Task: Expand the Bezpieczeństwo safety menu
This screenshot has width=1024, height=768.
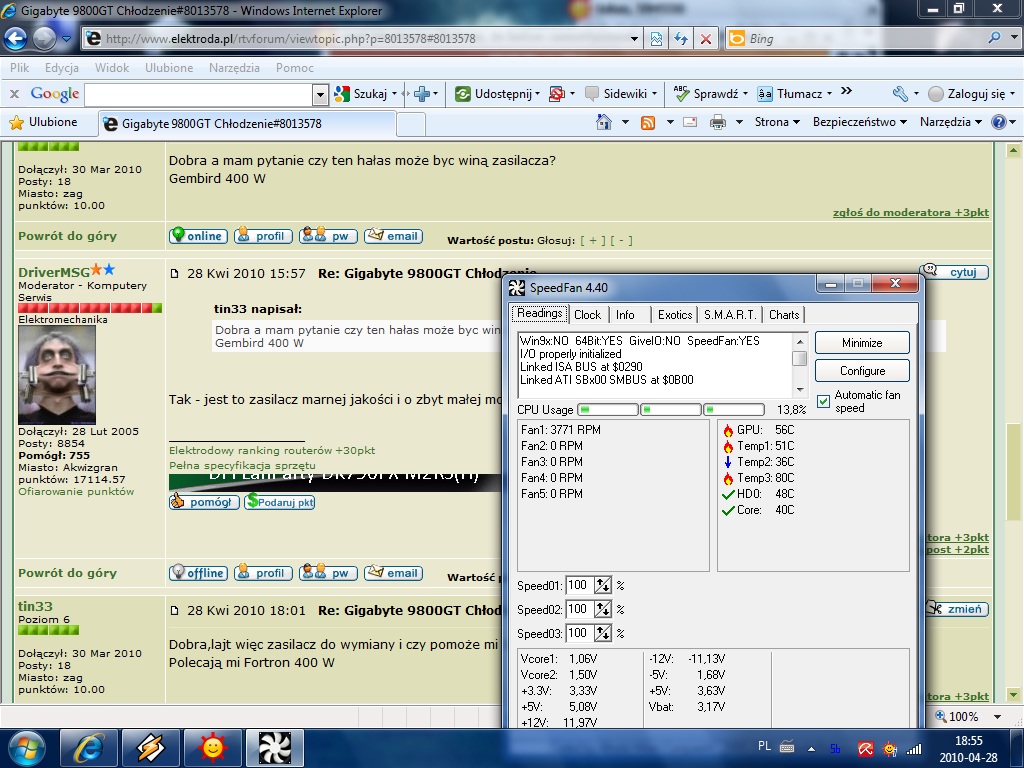Action: (x=859, y=122)
